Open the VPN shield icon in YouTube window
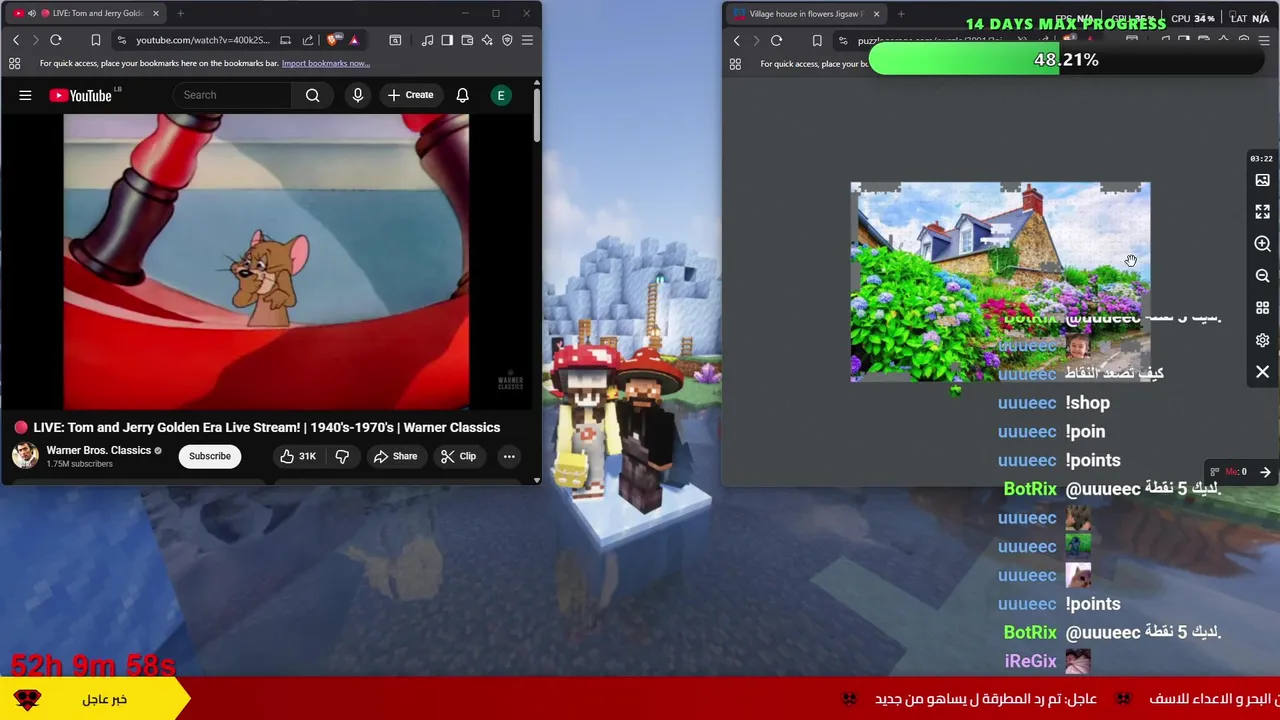This screenshot has width=1280, height=720. [507, 40]
